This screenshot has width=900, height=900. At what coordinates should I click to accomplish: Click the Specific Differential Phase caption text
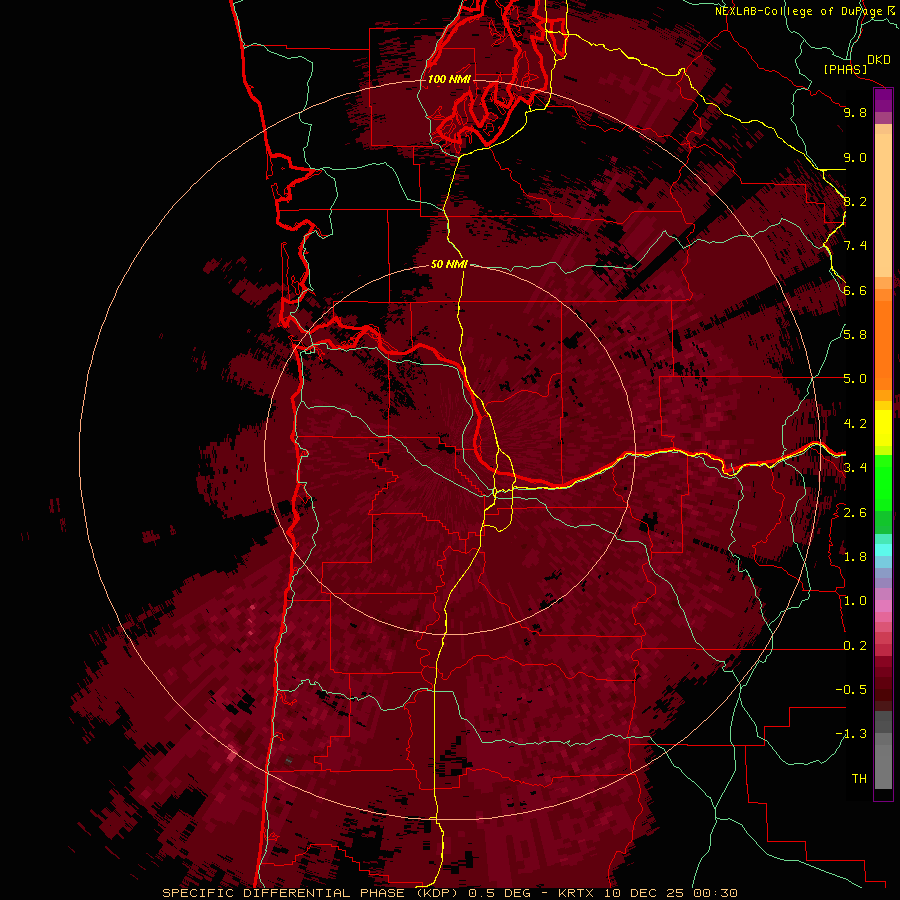coord(450,893)
